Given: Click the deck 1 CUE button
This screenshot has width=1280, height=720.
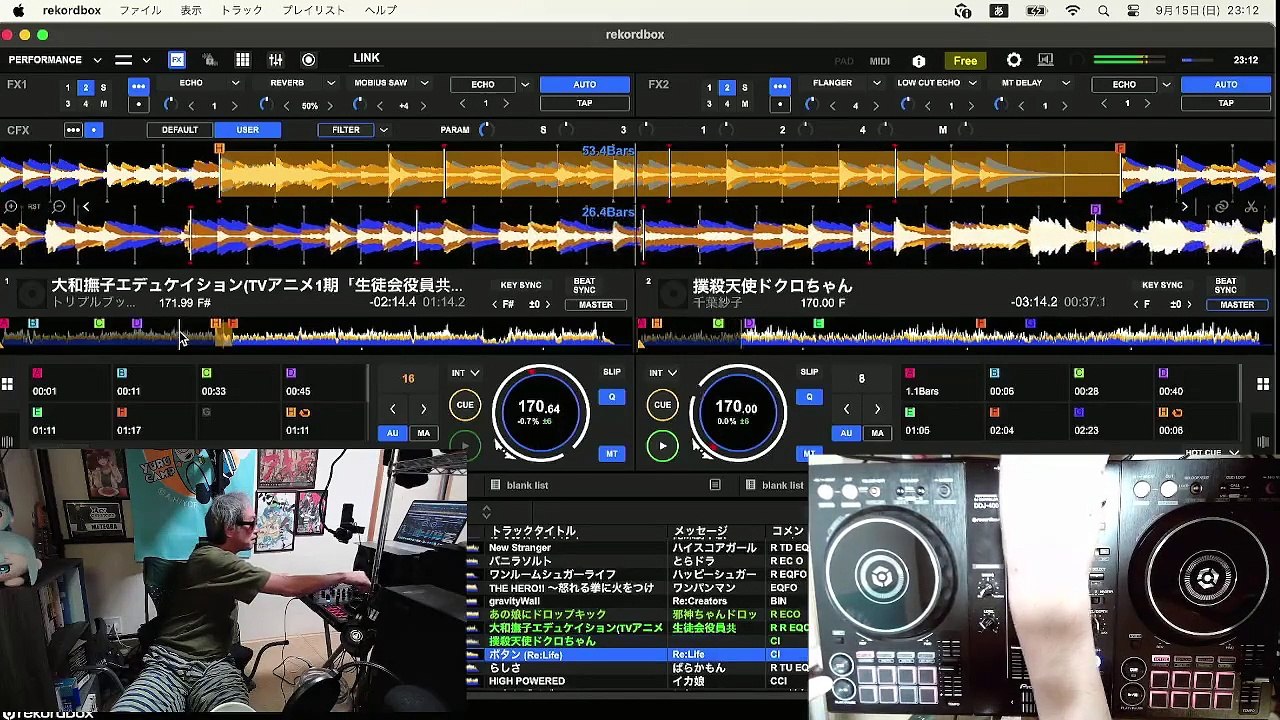Looking at the screenshot, I should coord(465,405).
